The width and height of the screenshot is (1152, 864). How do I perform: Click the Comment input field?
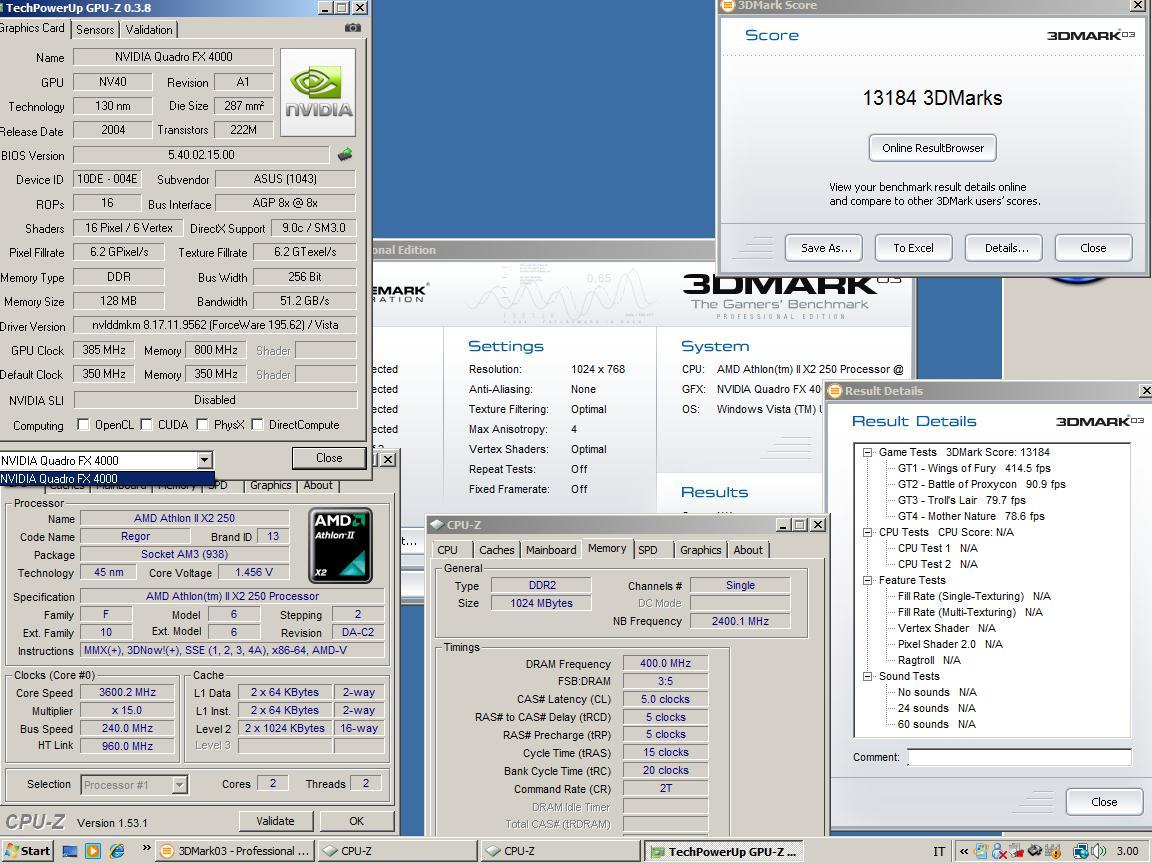point(1019,757)
